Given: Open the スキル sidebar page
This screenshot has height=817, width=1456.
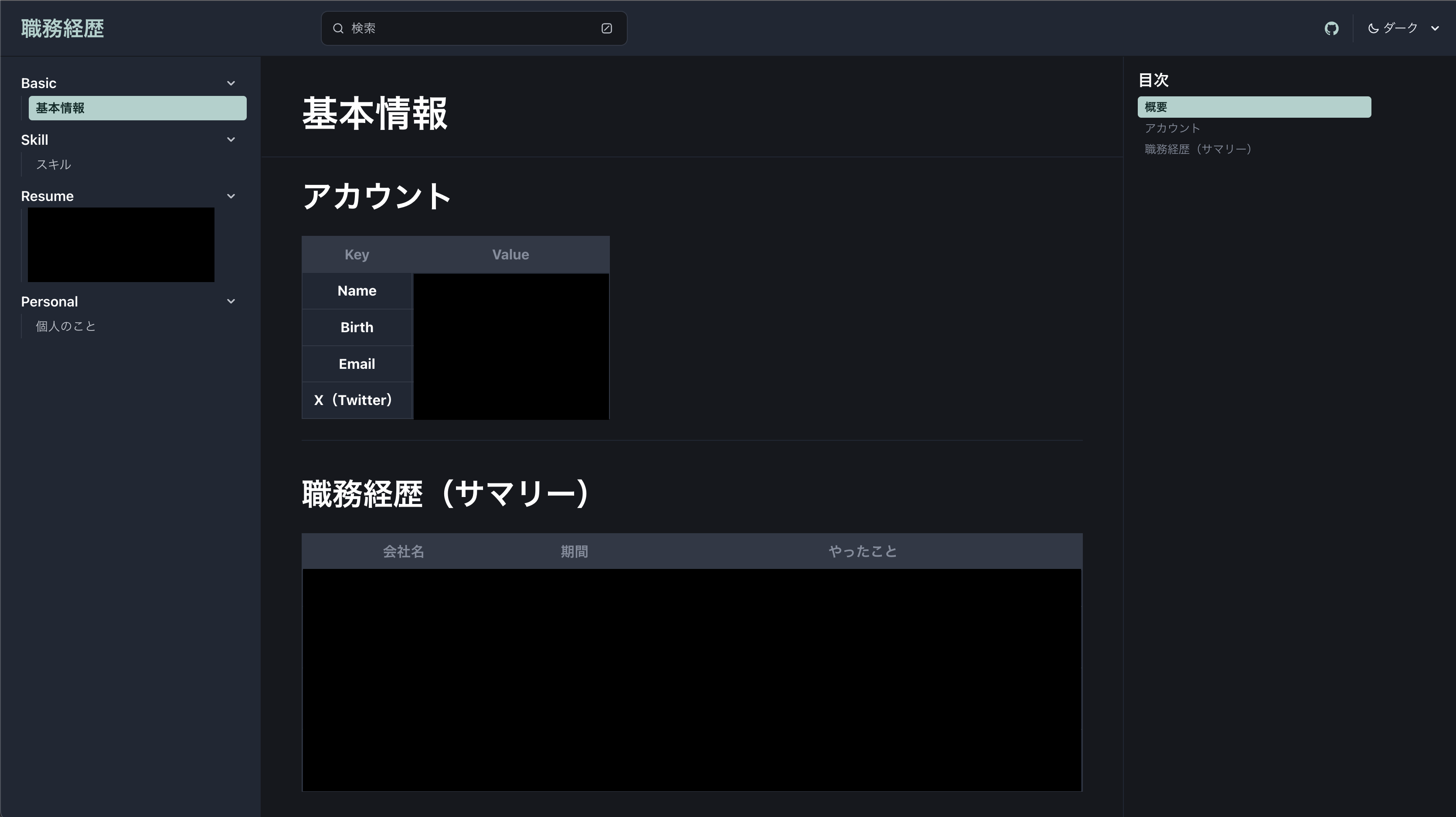Looking at the screenshot, I should click(x=53, y=164).
